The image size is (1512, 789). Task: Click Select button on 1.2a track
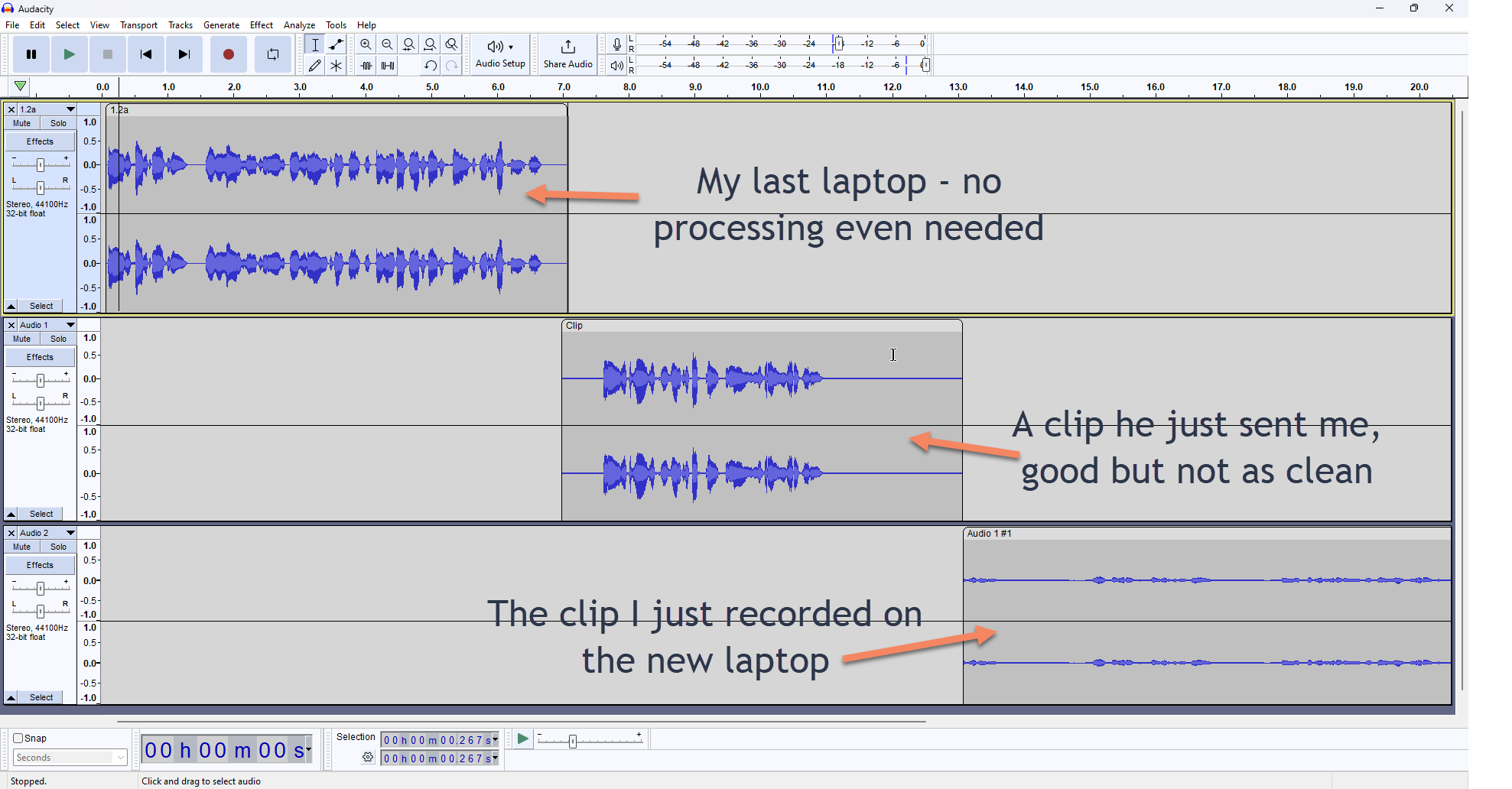[x=41, y=306]
